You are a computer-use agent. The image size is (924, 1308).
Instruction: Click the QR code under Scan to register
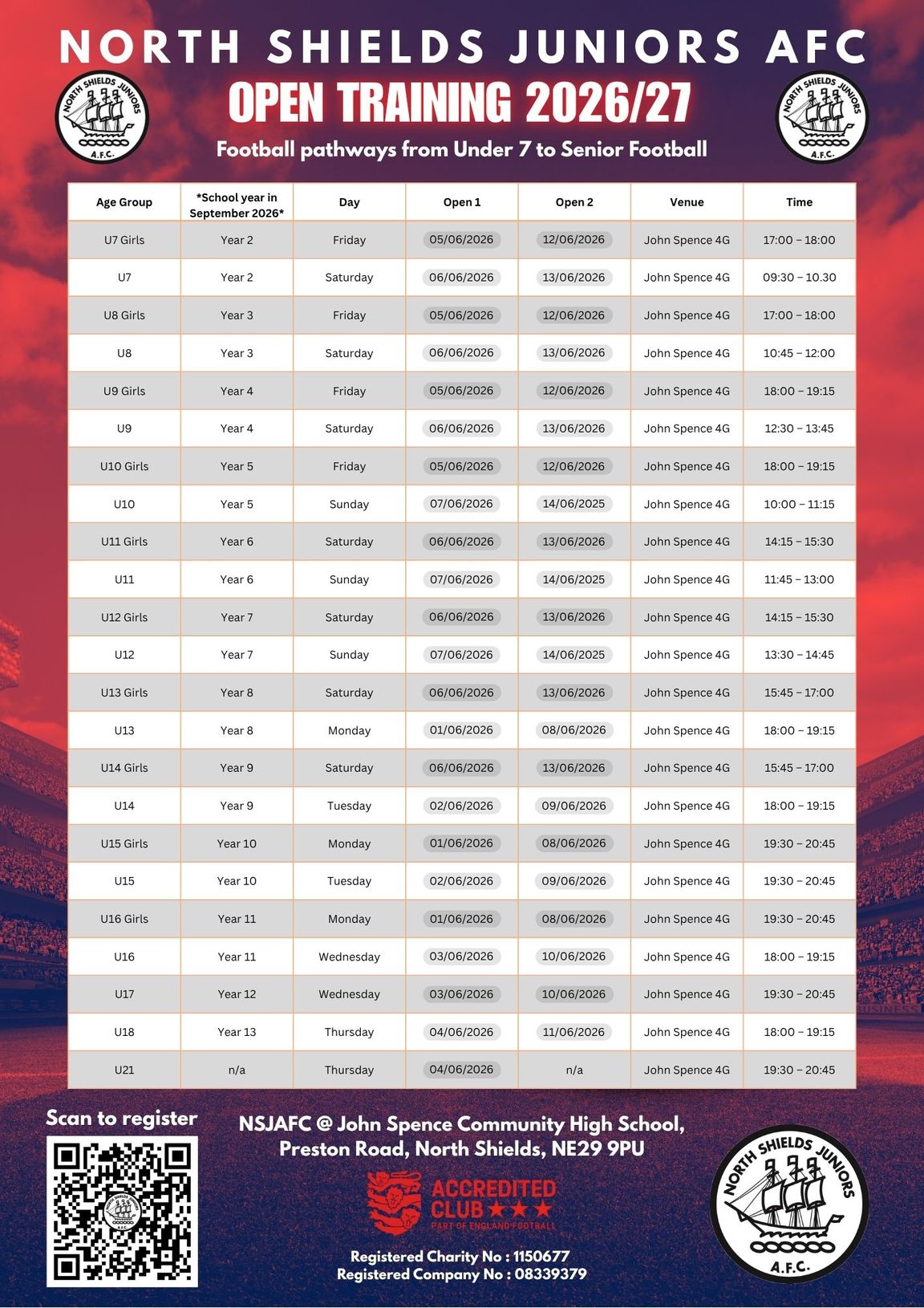click(x=122, y=1212)
